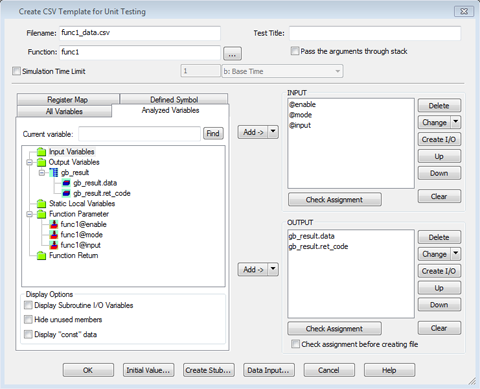480x389 pixels.
Task: Move OUTPUT item Up
Action: pyautogui.click(x=439, y=288)
